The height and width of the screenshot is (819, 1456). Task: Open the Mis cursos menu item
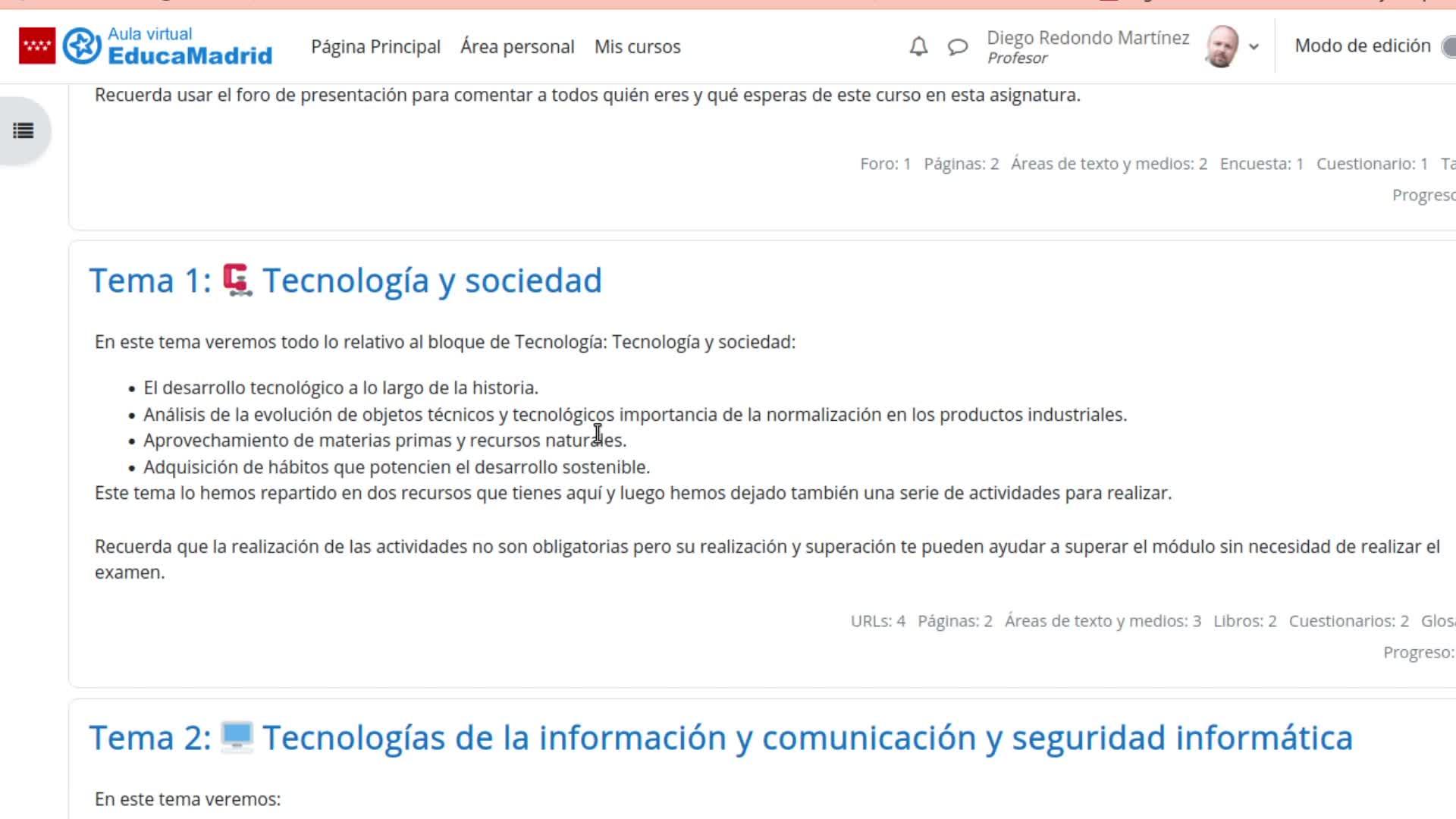click(637, 47)
